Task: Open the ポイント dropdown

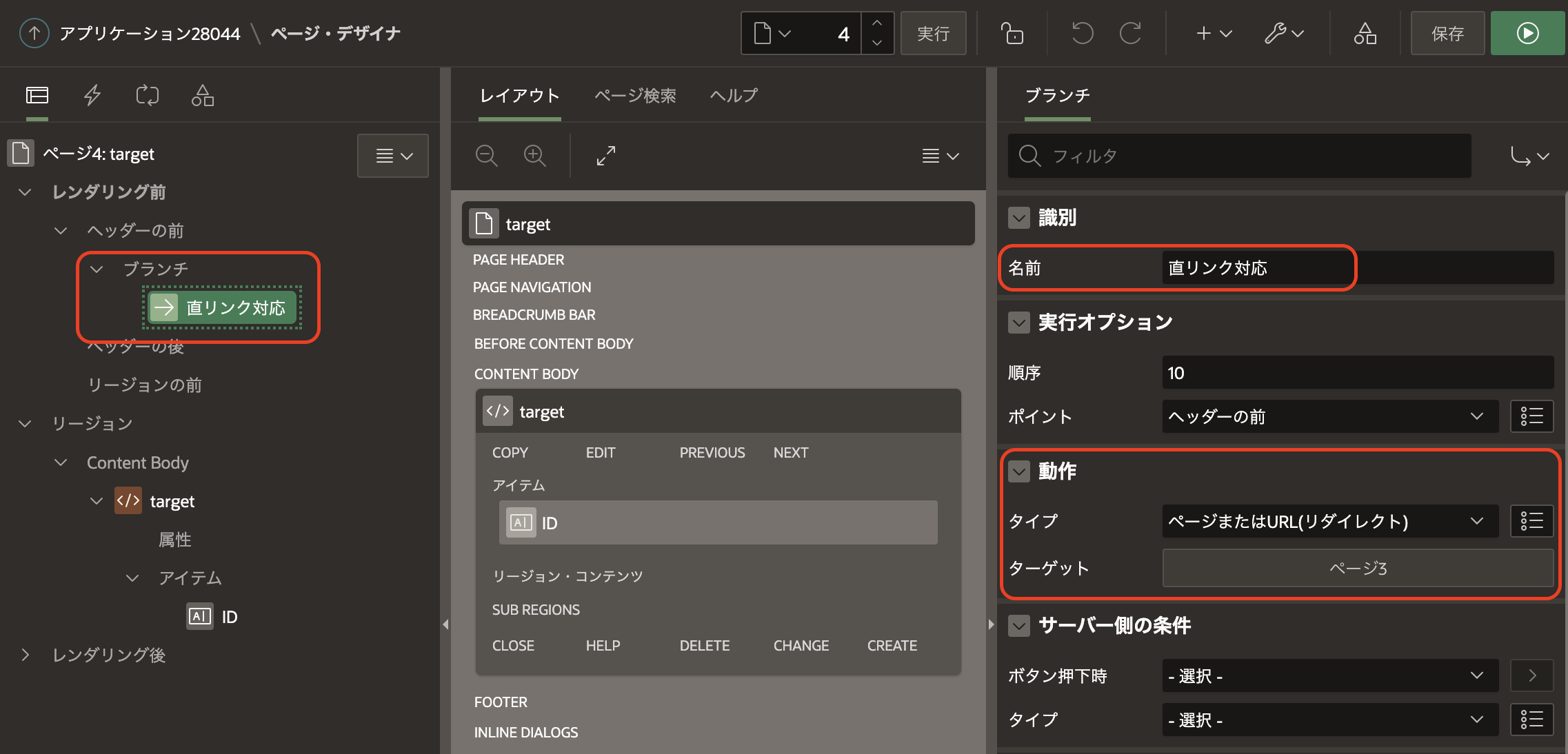Action: (1330, 416)
